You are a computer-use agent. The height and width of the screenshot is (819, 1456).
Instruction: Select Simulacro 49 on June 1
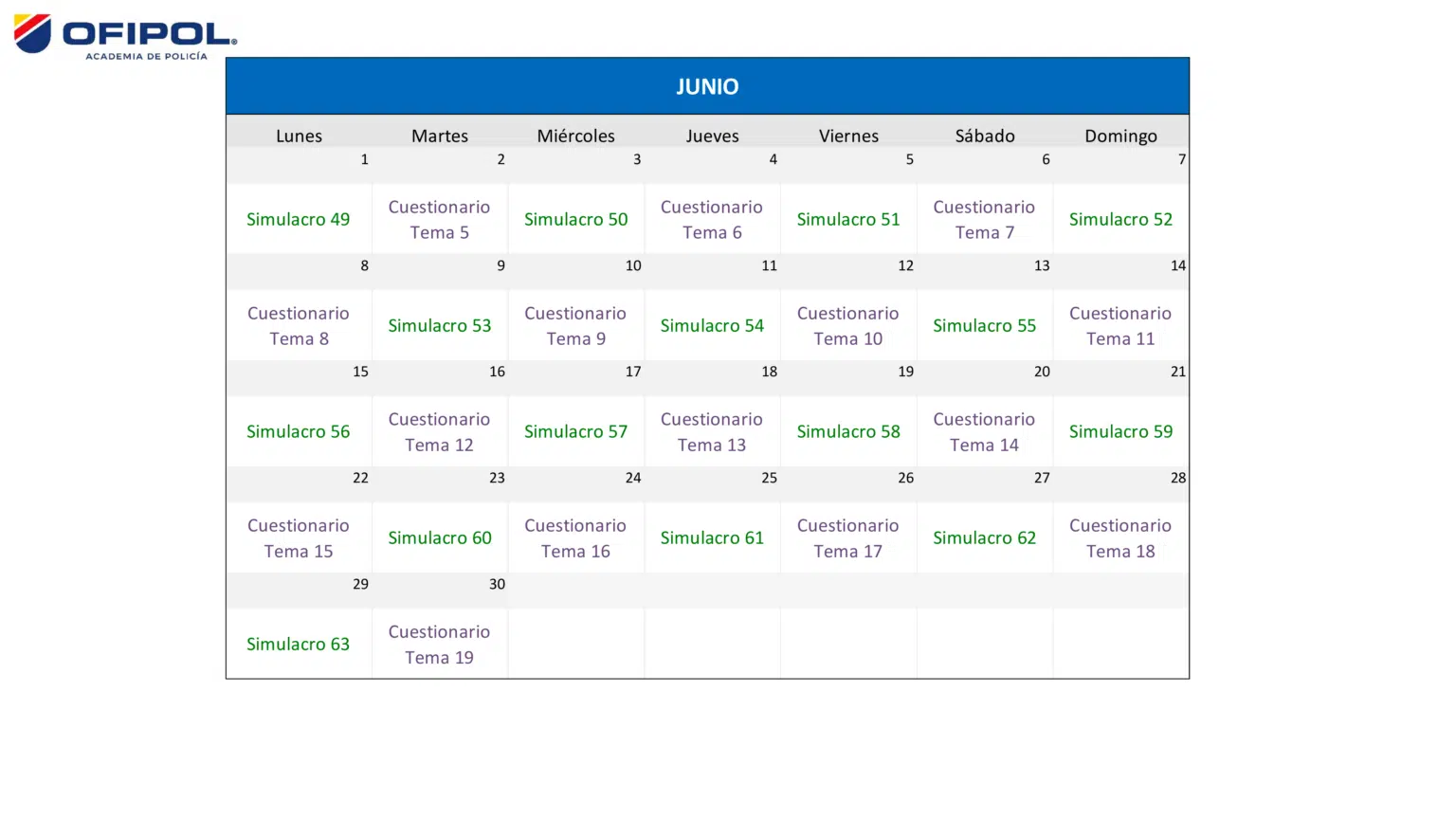coord(299,219)
